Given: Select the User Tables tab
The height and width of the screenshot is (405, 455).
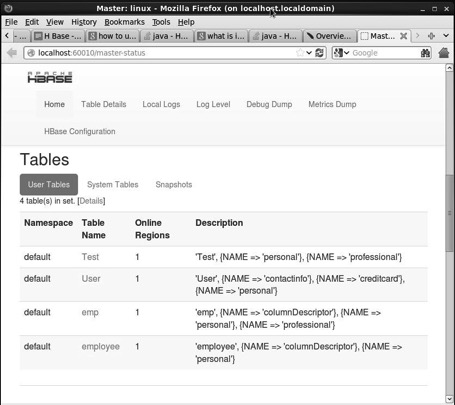Looking at the screenshot, I should pyautogui.click(x=49, y=184).
